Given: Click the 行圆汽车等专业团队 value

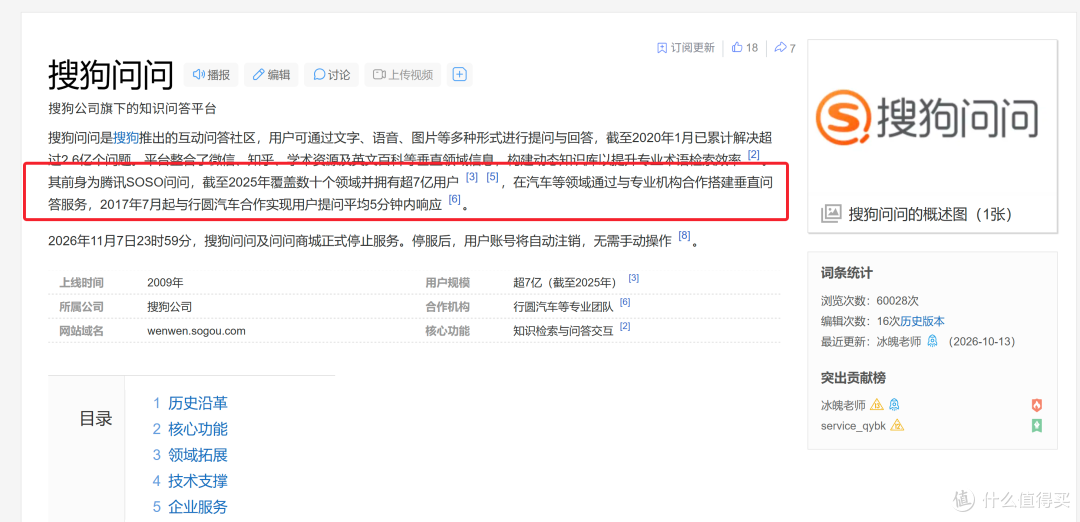Looking at the screenshot, I should pyautogui.click(x=563, y=306).
